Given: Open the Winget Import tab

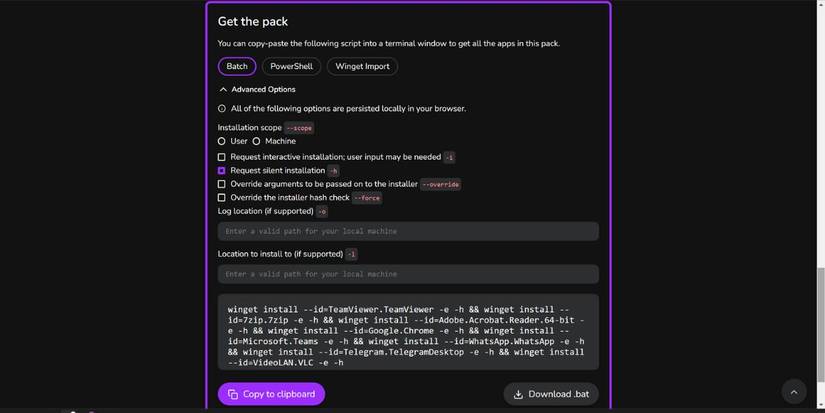Looking at the screenshot, I should click(x=363, y=66).
